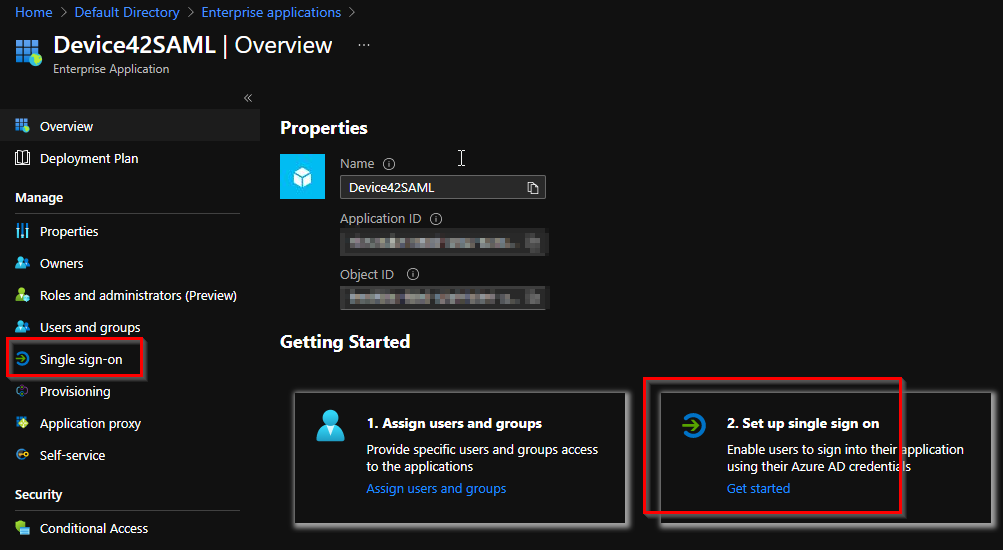Screen dimensions: 1003x550
Task: Click the Name text field Device42SAML
Action: coord(430,187)
